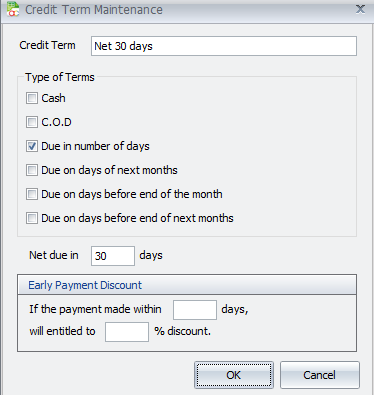Click the Credit Term Maintenance title text
This screenshot has height=395, width=374.
pyautogui.click(x=94, y=10)
